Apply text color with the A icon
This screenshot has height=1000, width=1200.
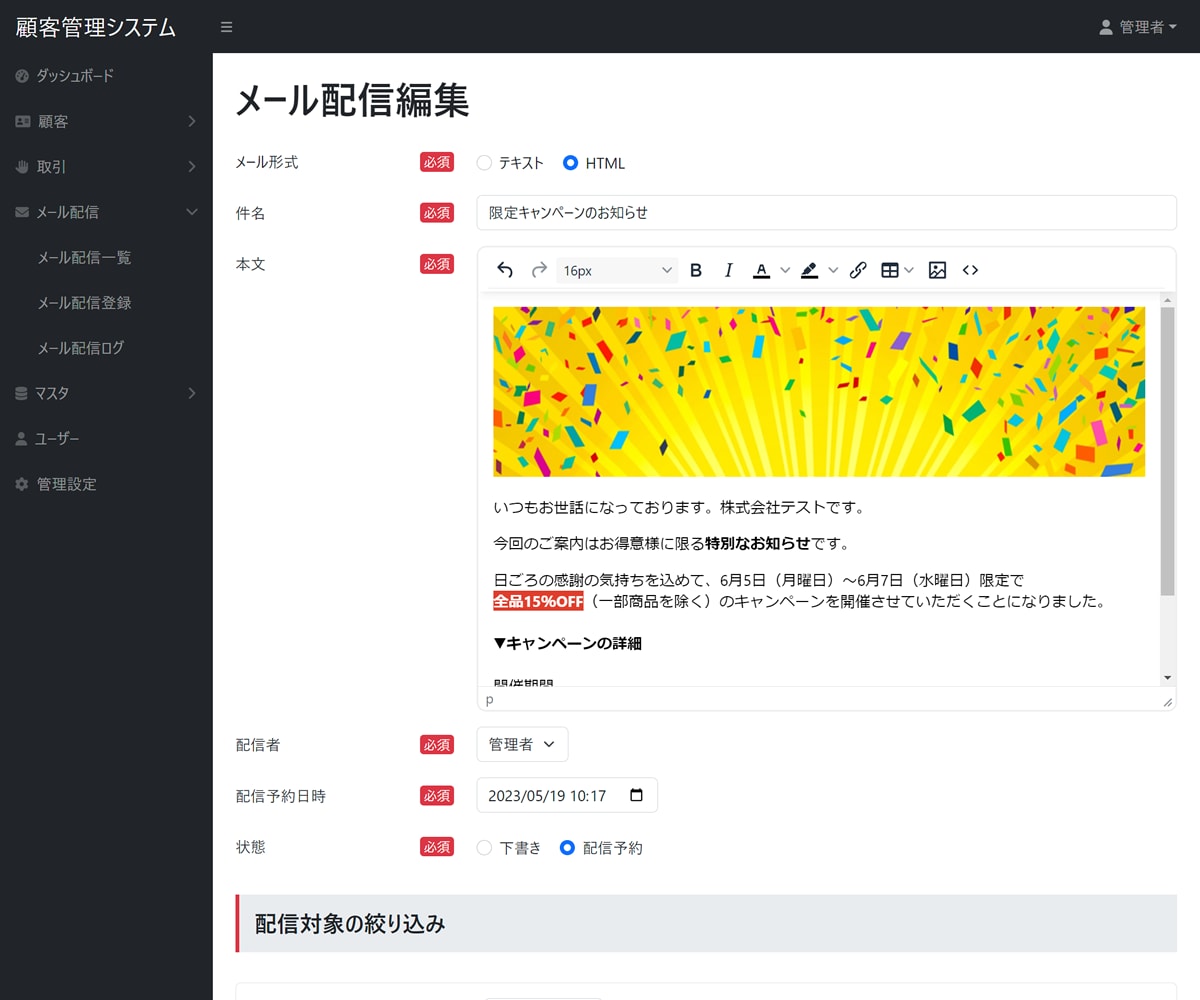pyautogui.click(x=761, y=270)
